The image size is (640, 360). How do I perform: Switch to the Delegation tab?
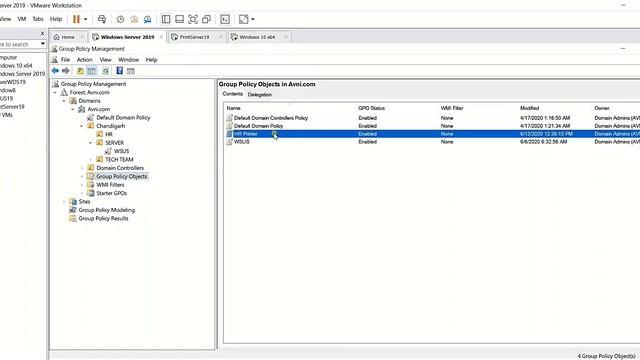(260, 95)
